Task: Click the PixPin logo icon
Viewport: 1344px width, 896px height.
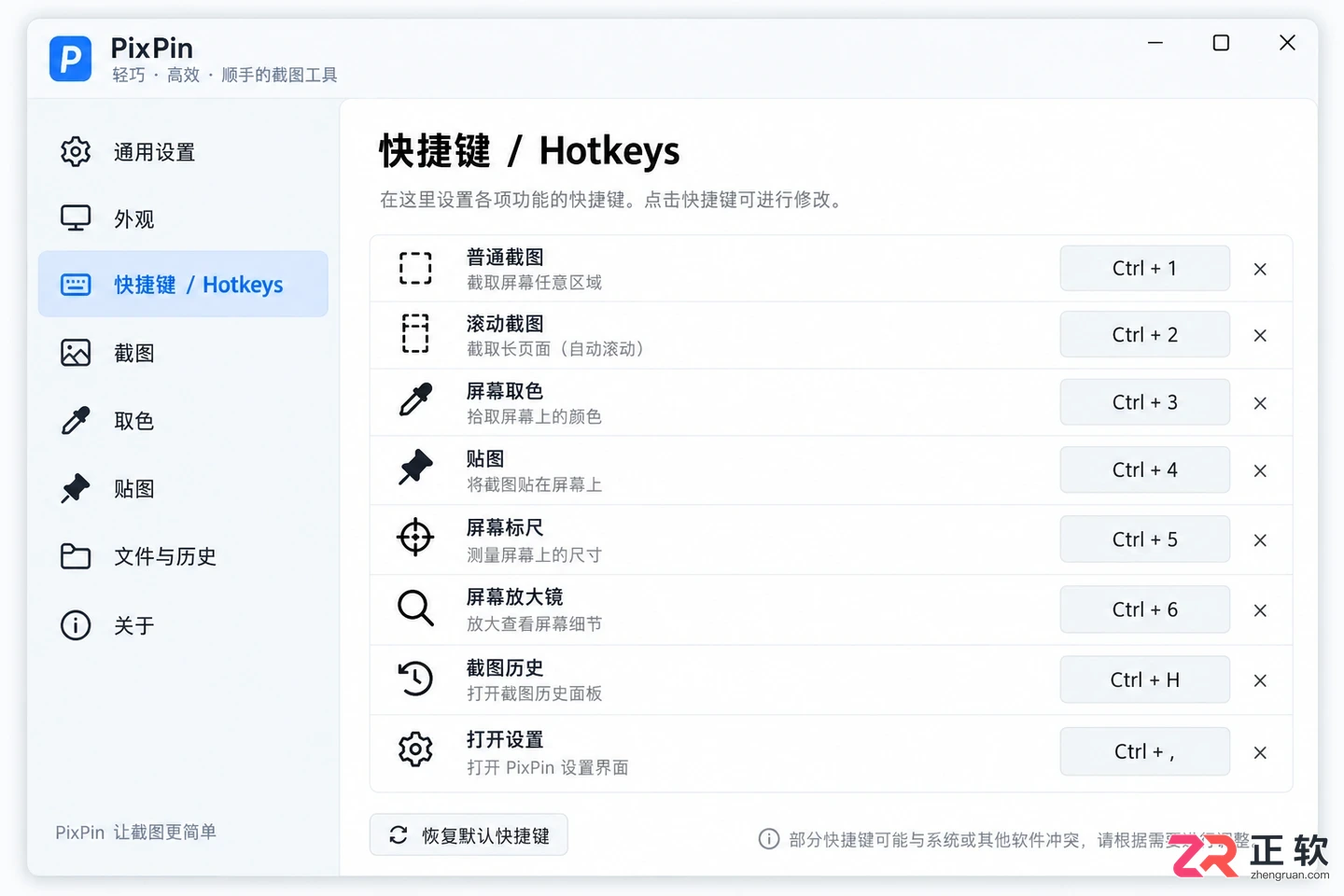Action: click(71, 59)
